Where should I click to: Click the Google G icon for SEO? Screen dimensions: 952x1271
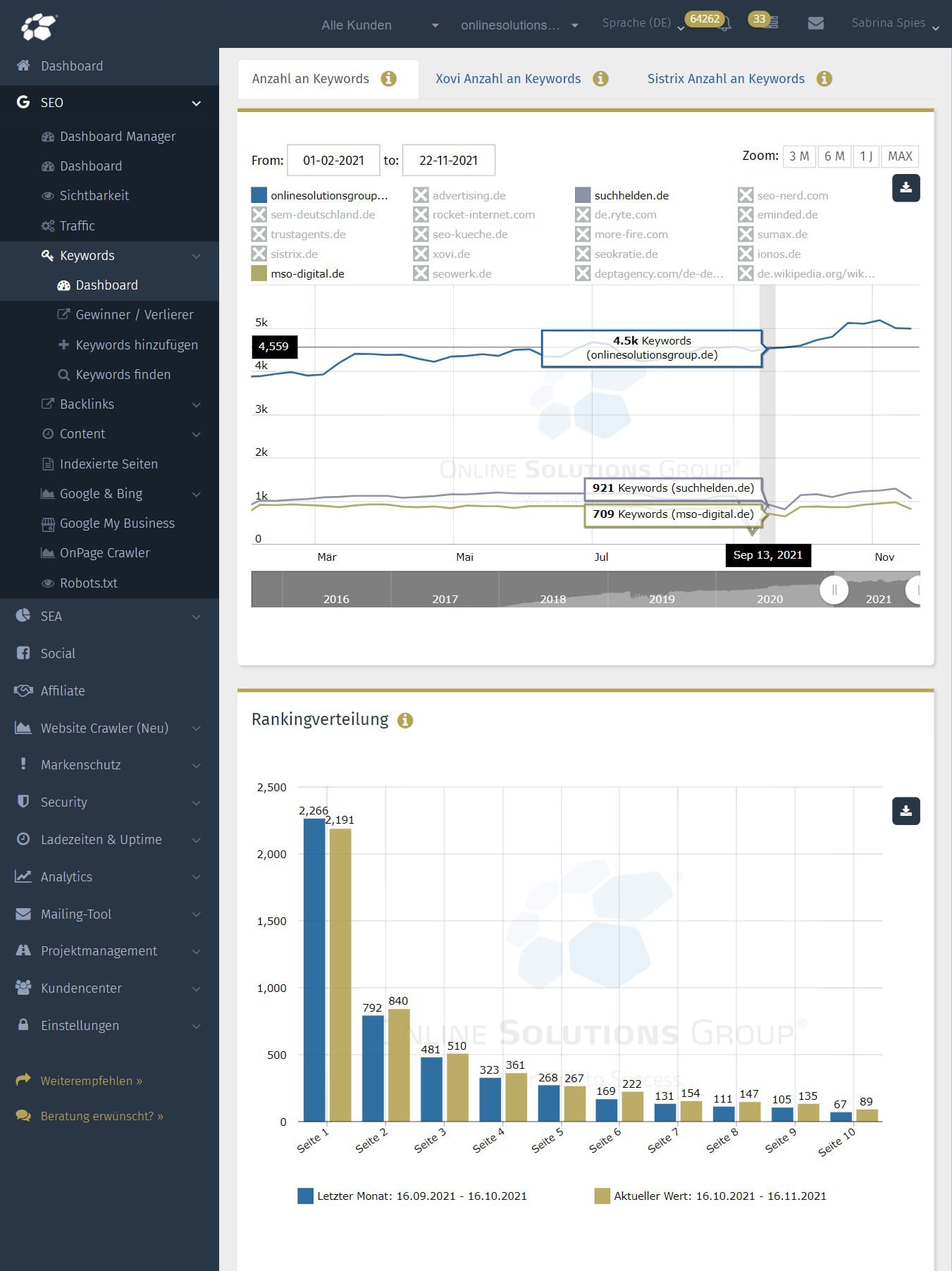[x=23, y=102]
